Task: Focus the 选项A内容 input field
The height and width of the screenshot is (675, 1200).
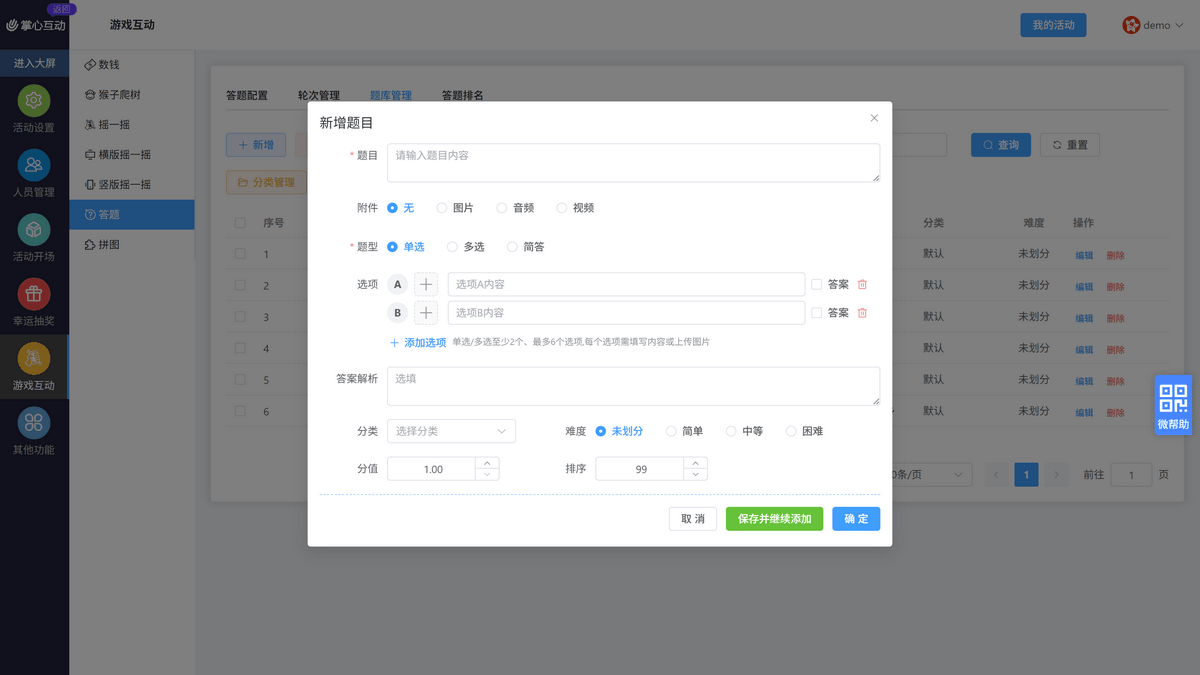Action: [x=626, y=285]
